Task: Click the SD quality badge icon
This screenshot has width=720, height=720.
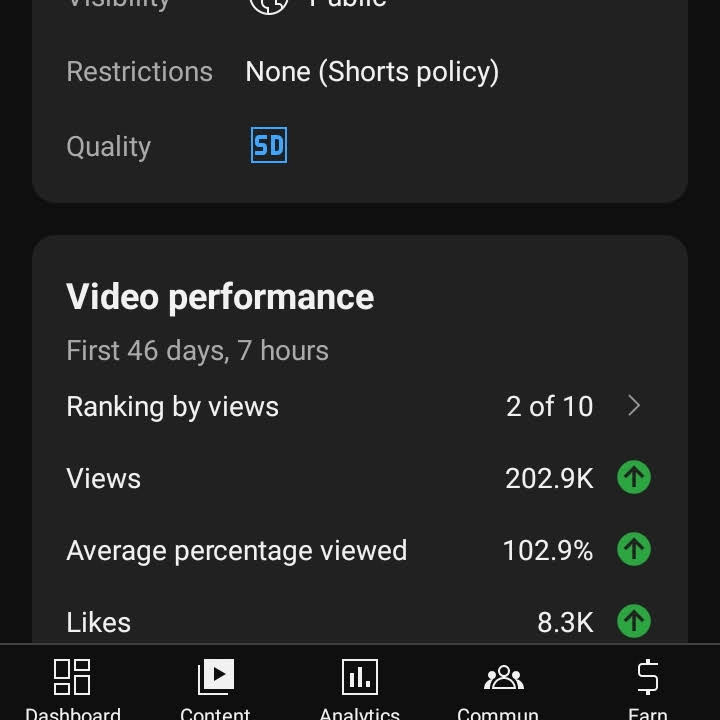Action: (x=269, y=145)
